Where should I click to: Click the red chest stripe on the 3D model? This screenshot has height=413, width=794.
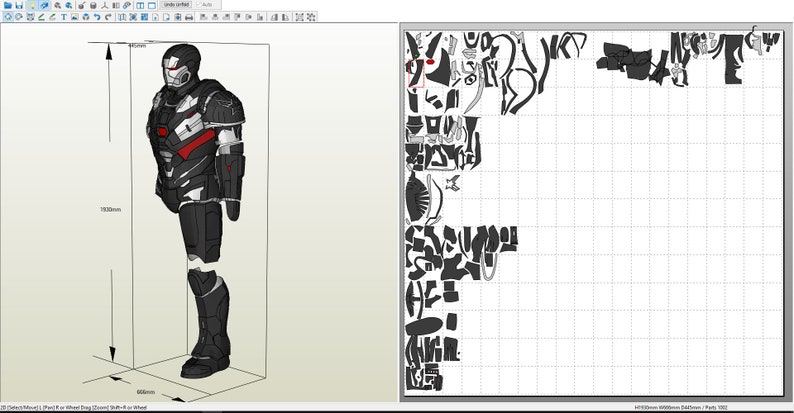pos(197,143)
